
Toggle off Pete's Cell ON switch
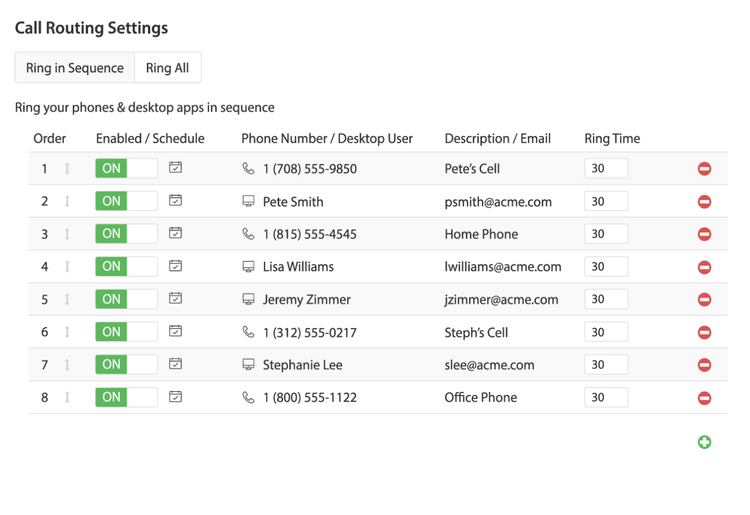[126, 168]
